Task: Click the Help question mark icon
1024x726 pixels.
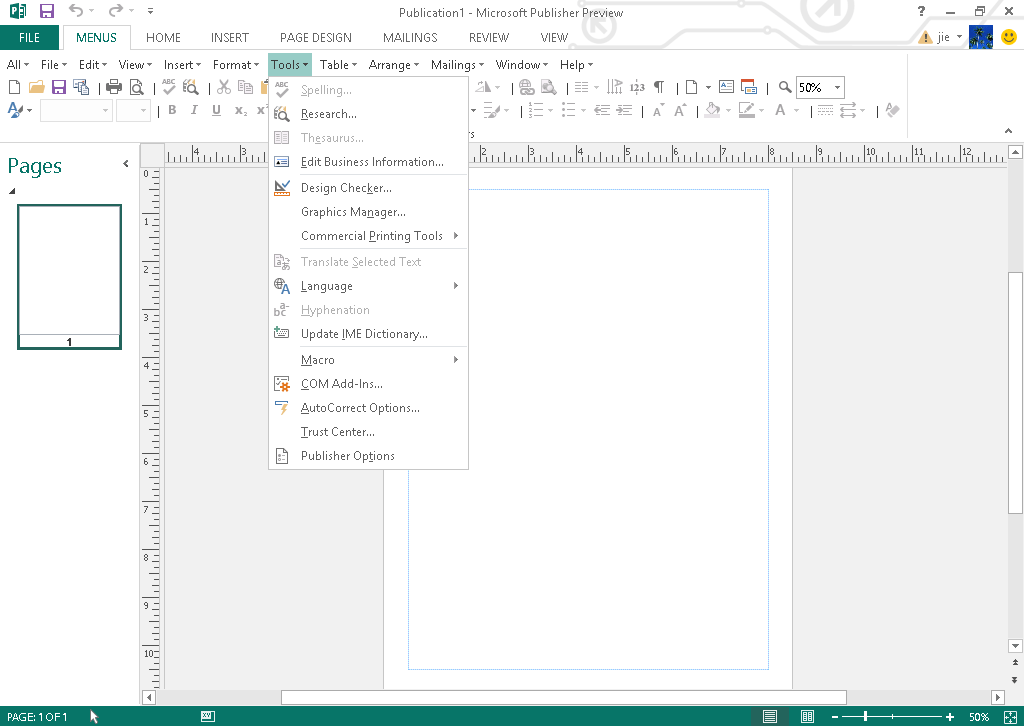Action: (921, 11)
